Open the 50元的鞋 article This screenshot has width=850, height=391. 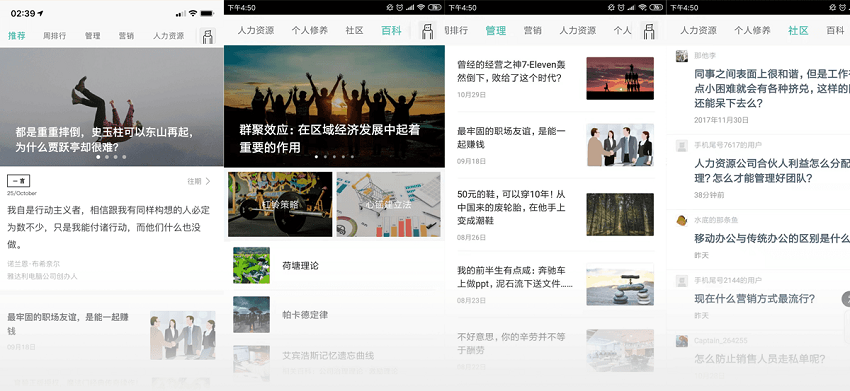(x=511, y=207)
